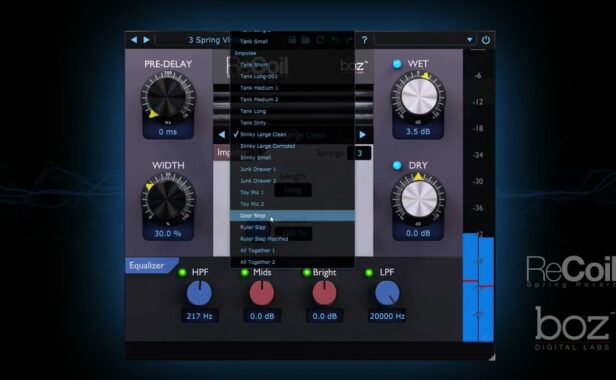The image size is (616, 380).
Task: Click the blue LPF frequency knob
Action: [387, 293]
